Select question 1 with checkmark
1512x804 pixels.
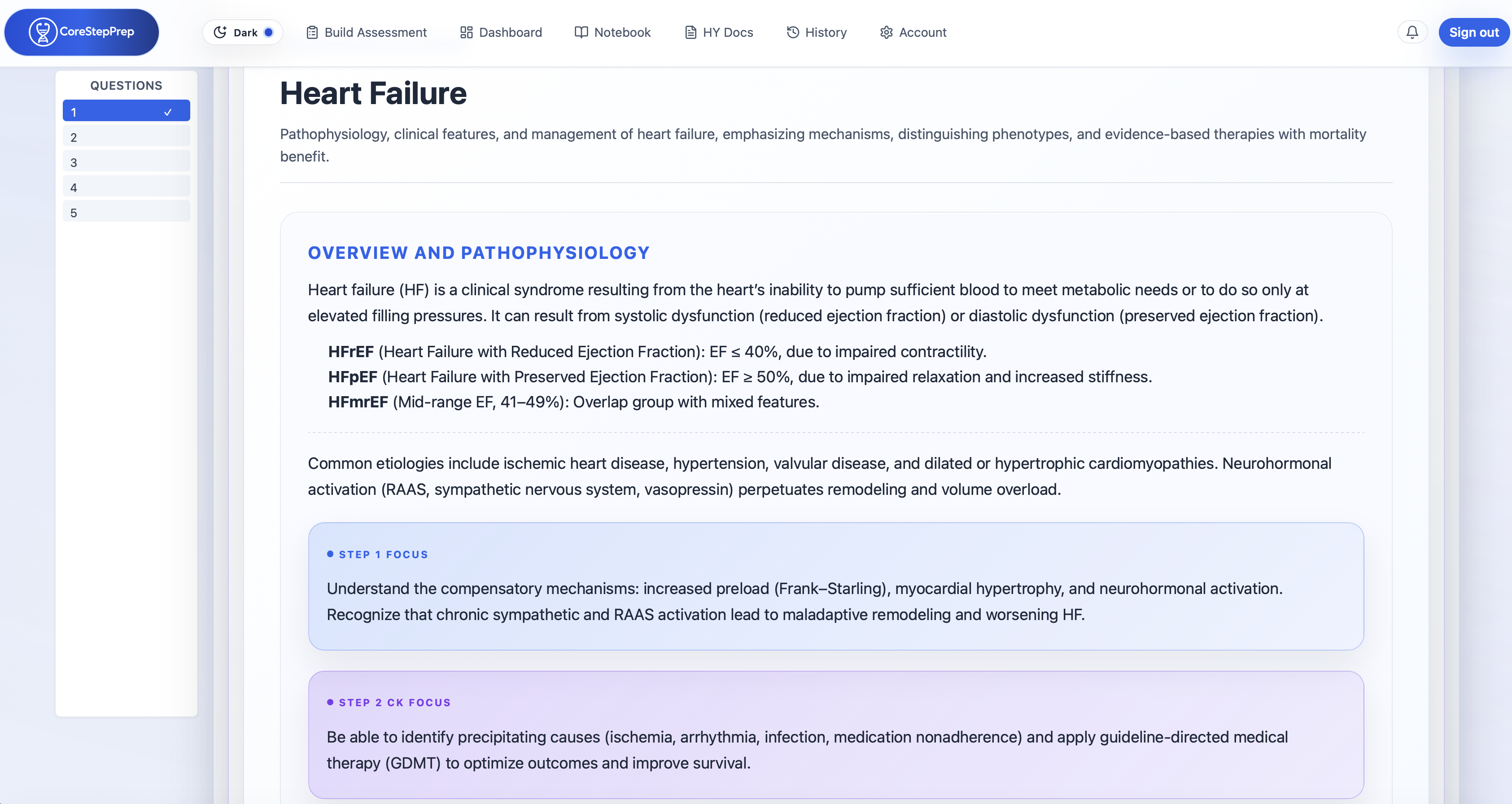click(126, 111)
